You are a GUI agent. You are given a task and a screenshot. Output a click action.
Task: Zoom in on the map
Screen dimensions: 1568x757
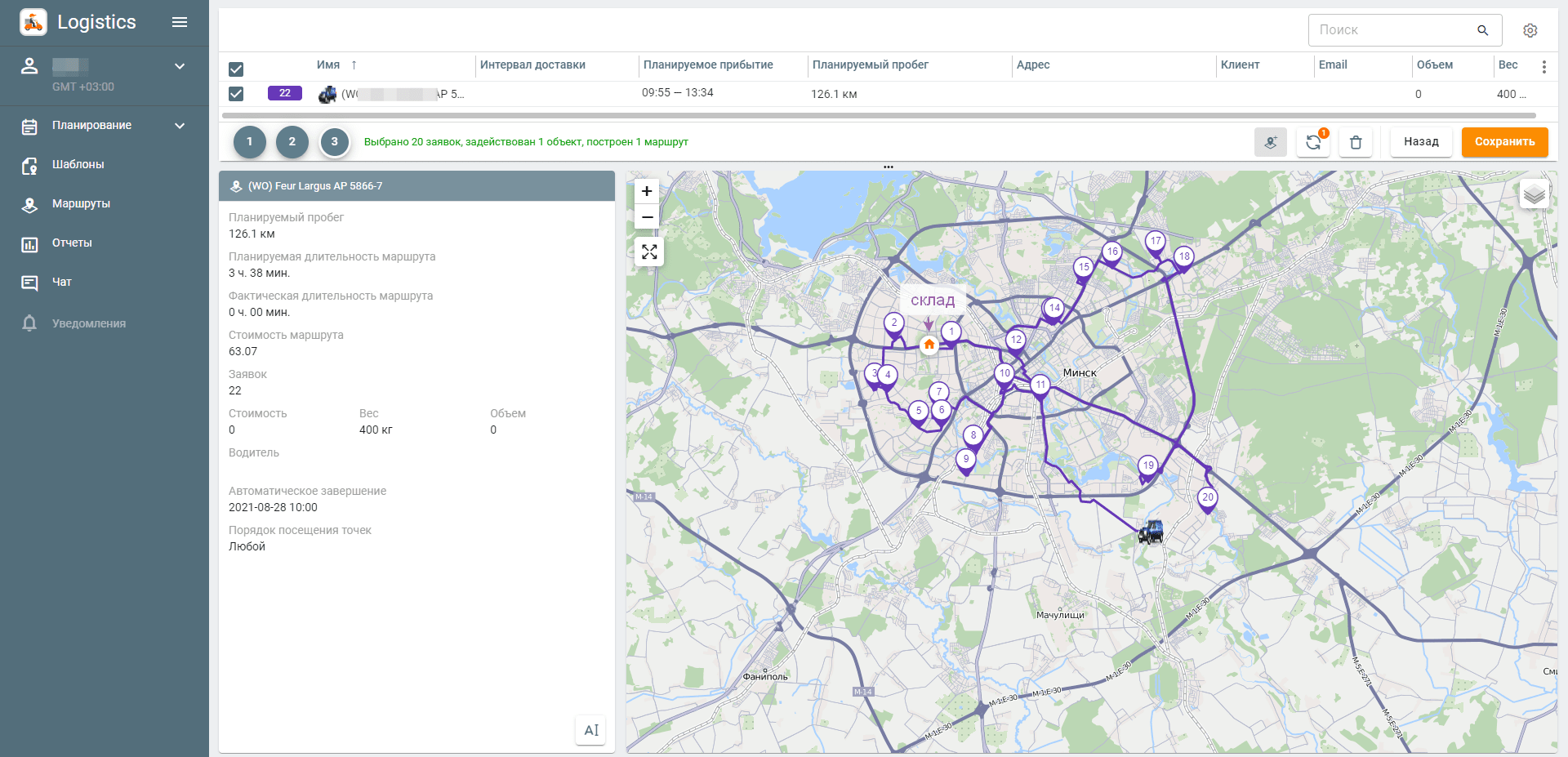click(647, 191)
